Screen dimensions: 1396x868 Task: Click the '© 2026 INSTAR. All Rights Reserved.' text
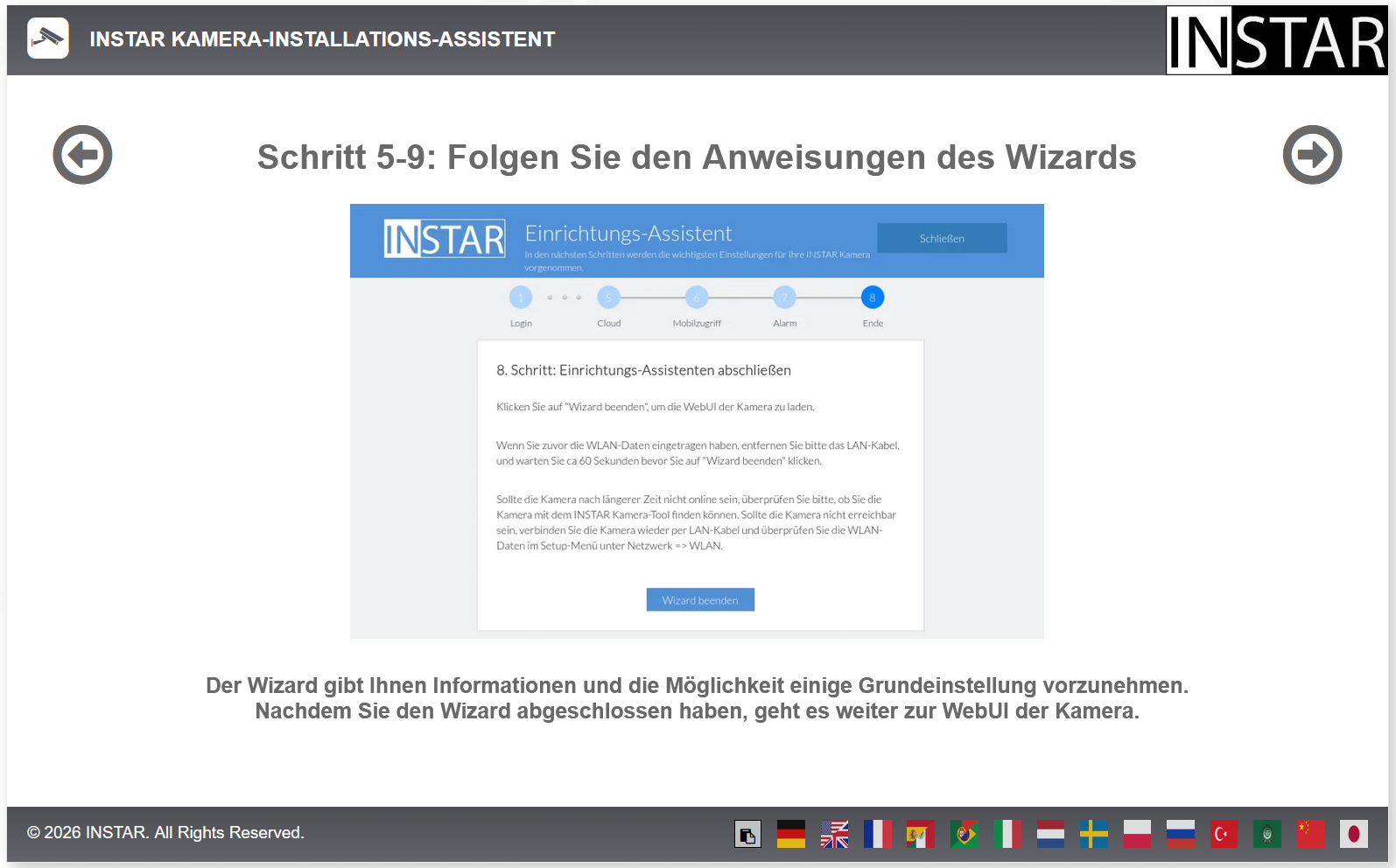click(x=165, y=833)
